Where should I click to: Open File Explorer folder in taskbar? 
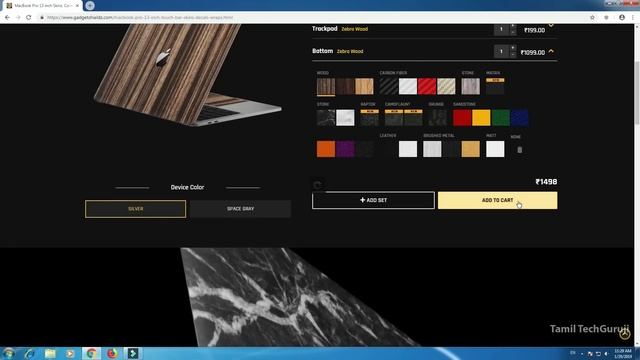pyautogui.click(x=50, y=353)
